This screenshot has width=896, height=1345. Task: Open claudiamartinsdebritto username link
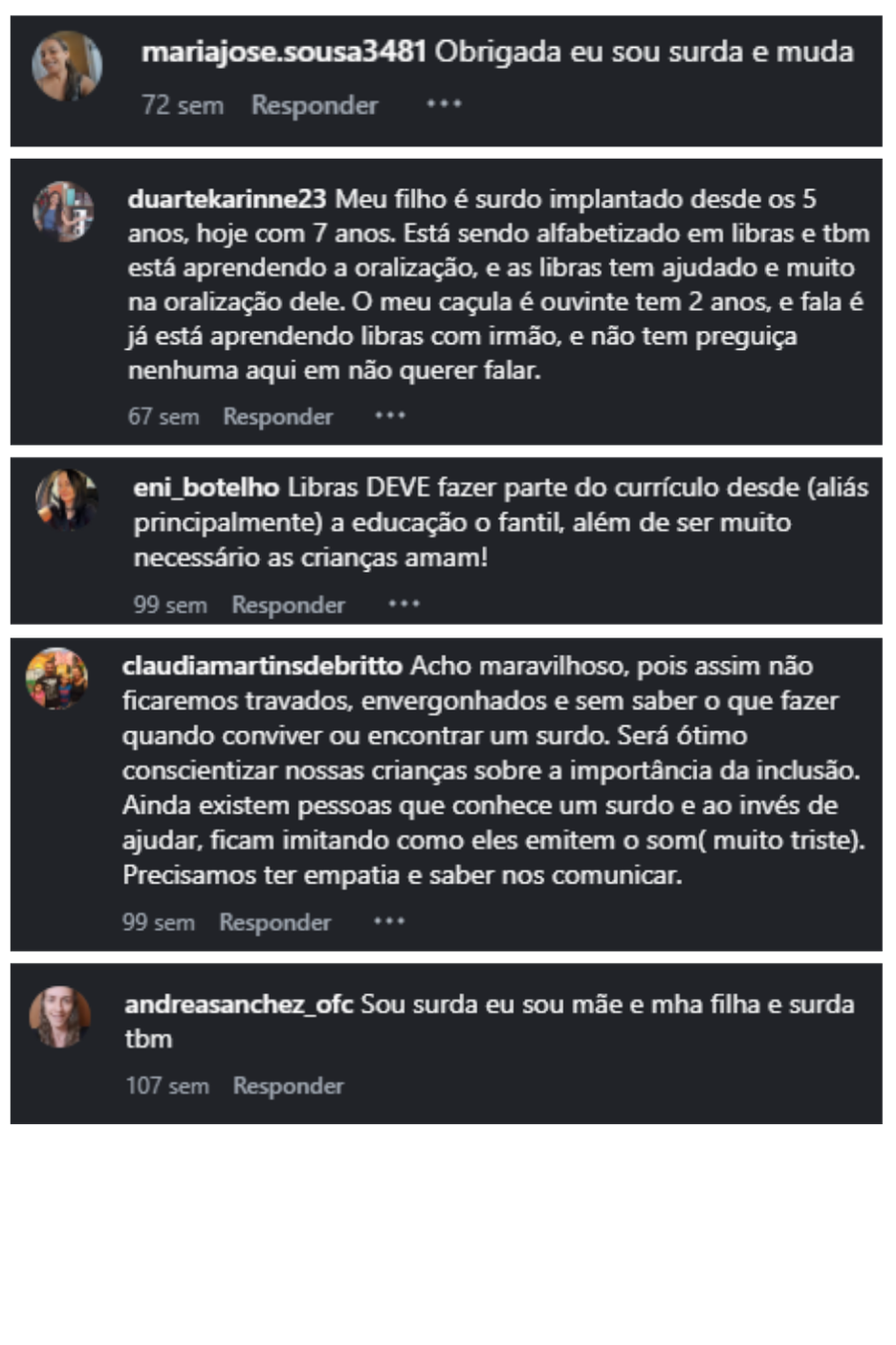click(262, 666)
